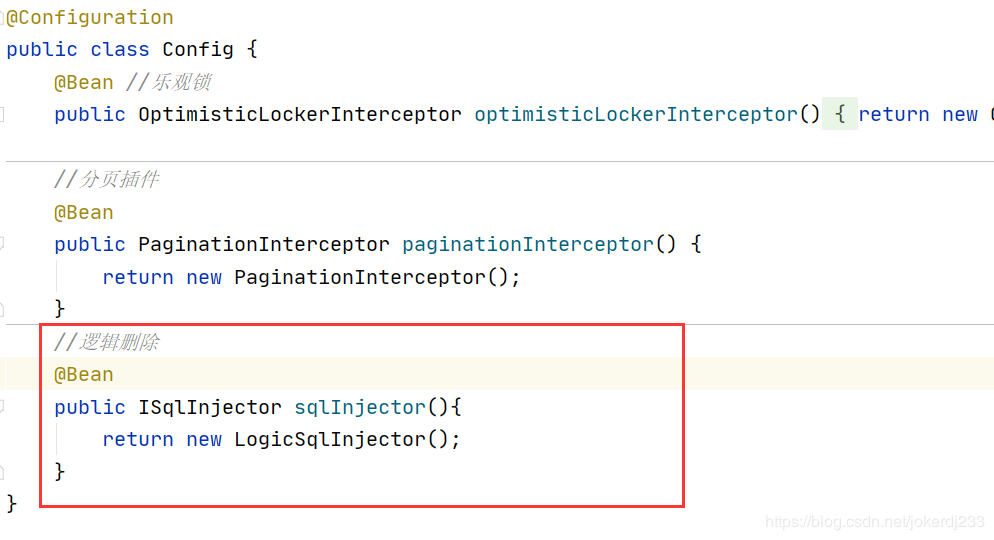
Task: Click new PaginationInterceptor() constructor call
Action: coord(353,277)
